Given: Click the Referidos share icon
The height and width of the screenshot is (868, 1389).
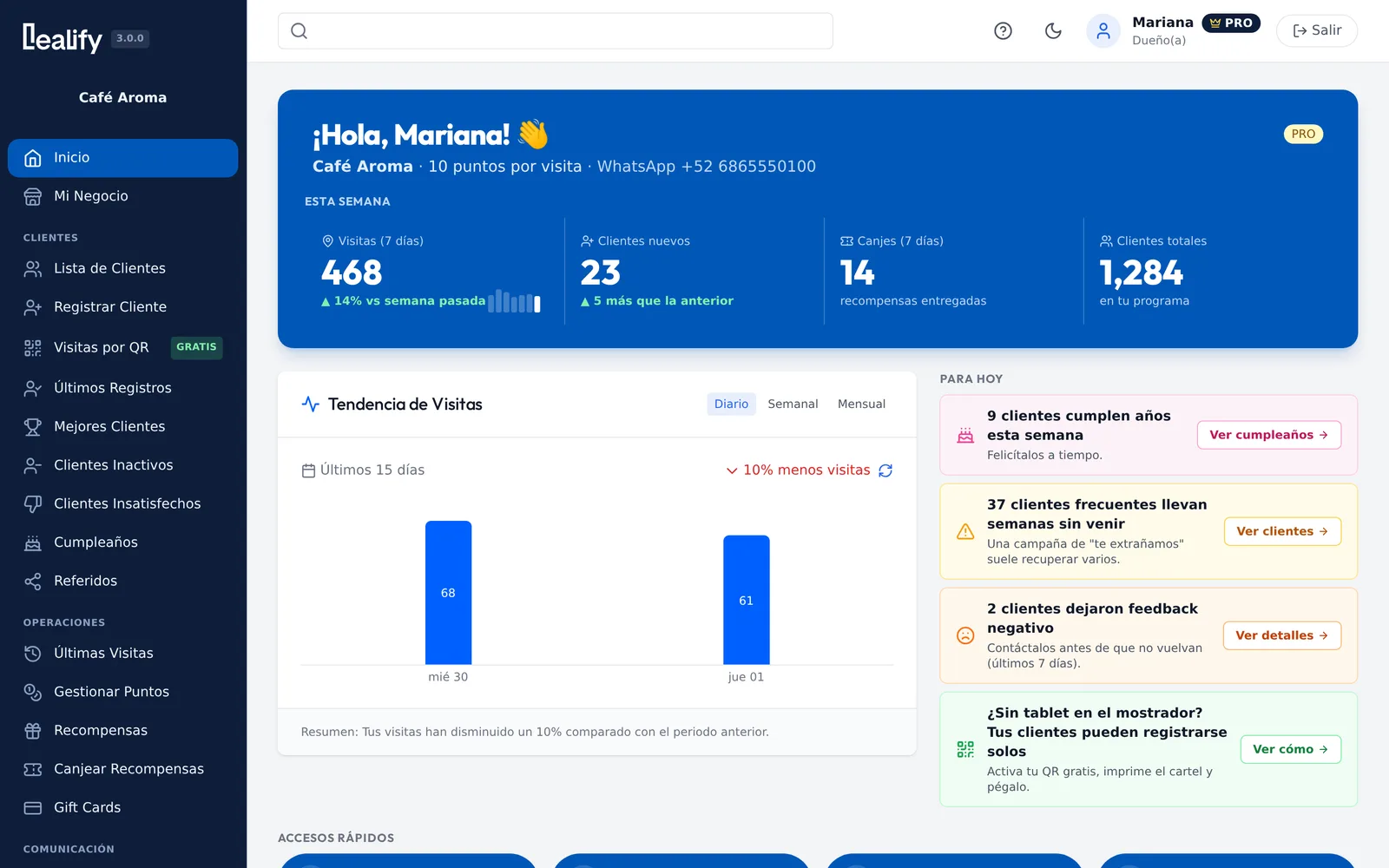Looking at the screenshot, I should [33, 582].
